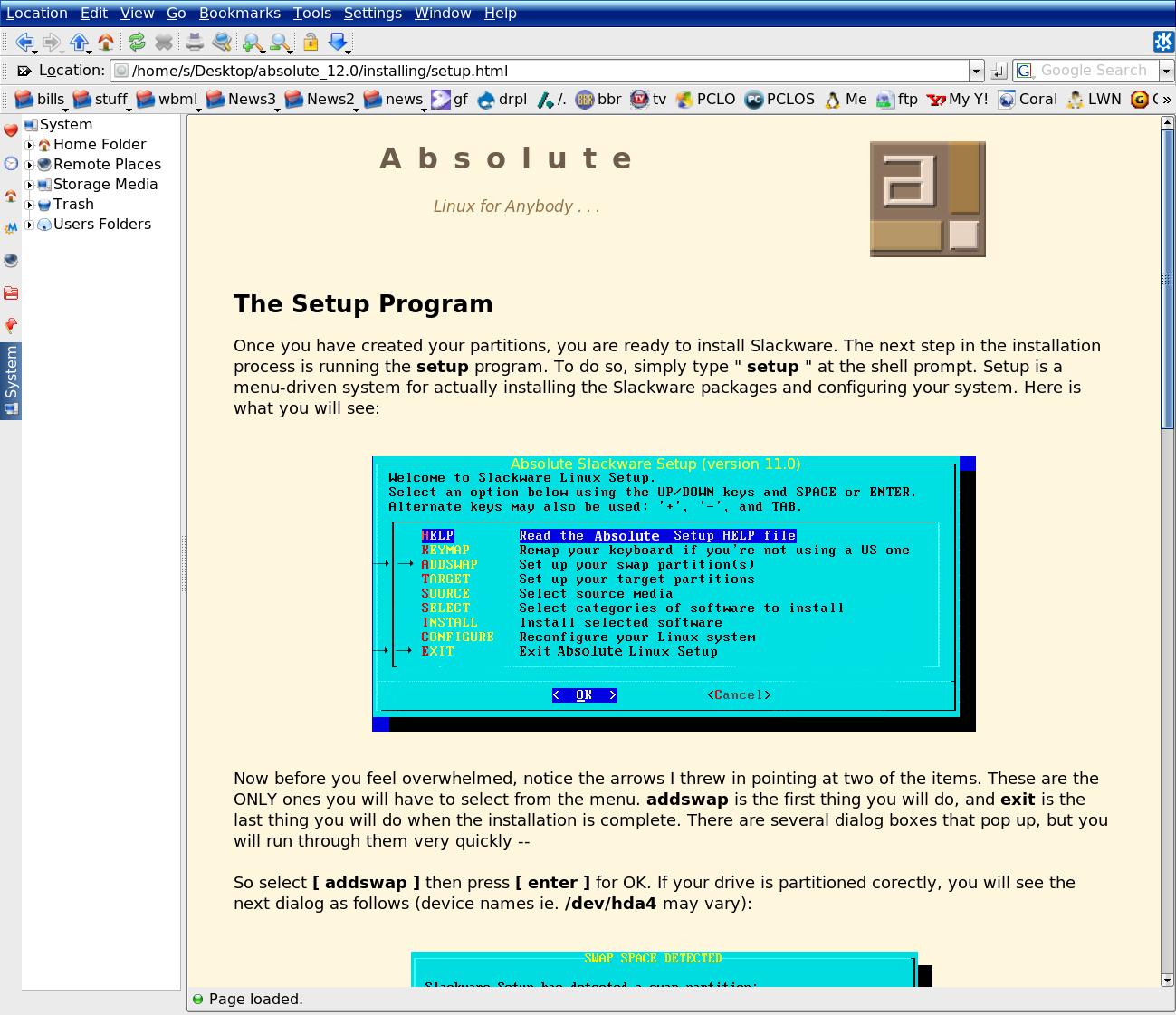The height and width of the screenshot is (1015, 1176).
Task: Open the stuff bookmark folder dropdown
Action: [x=102, y=100]
